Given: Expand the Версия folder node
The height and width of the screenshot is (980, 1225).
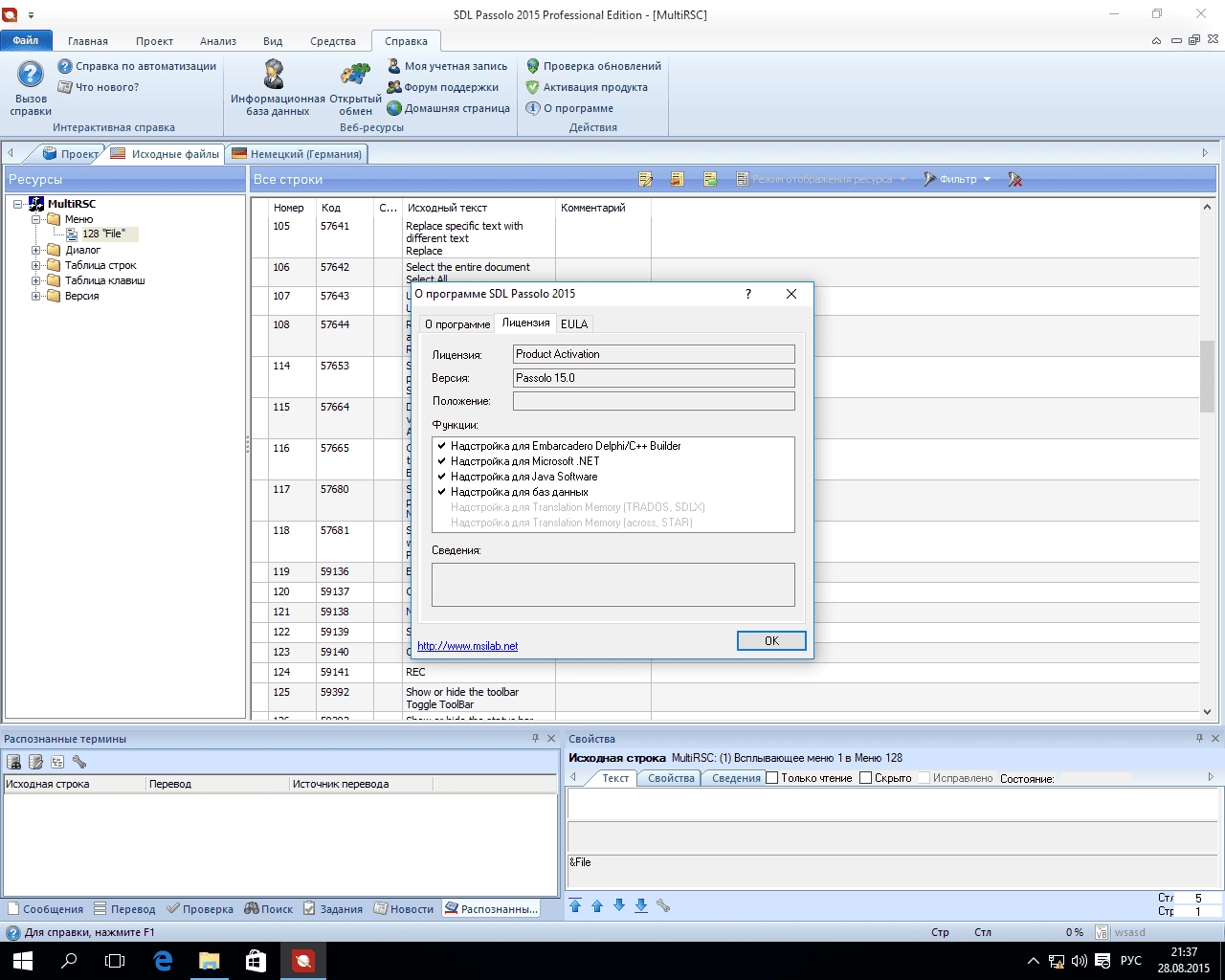Looking at the screenshot, I should (x=35, y=296).
